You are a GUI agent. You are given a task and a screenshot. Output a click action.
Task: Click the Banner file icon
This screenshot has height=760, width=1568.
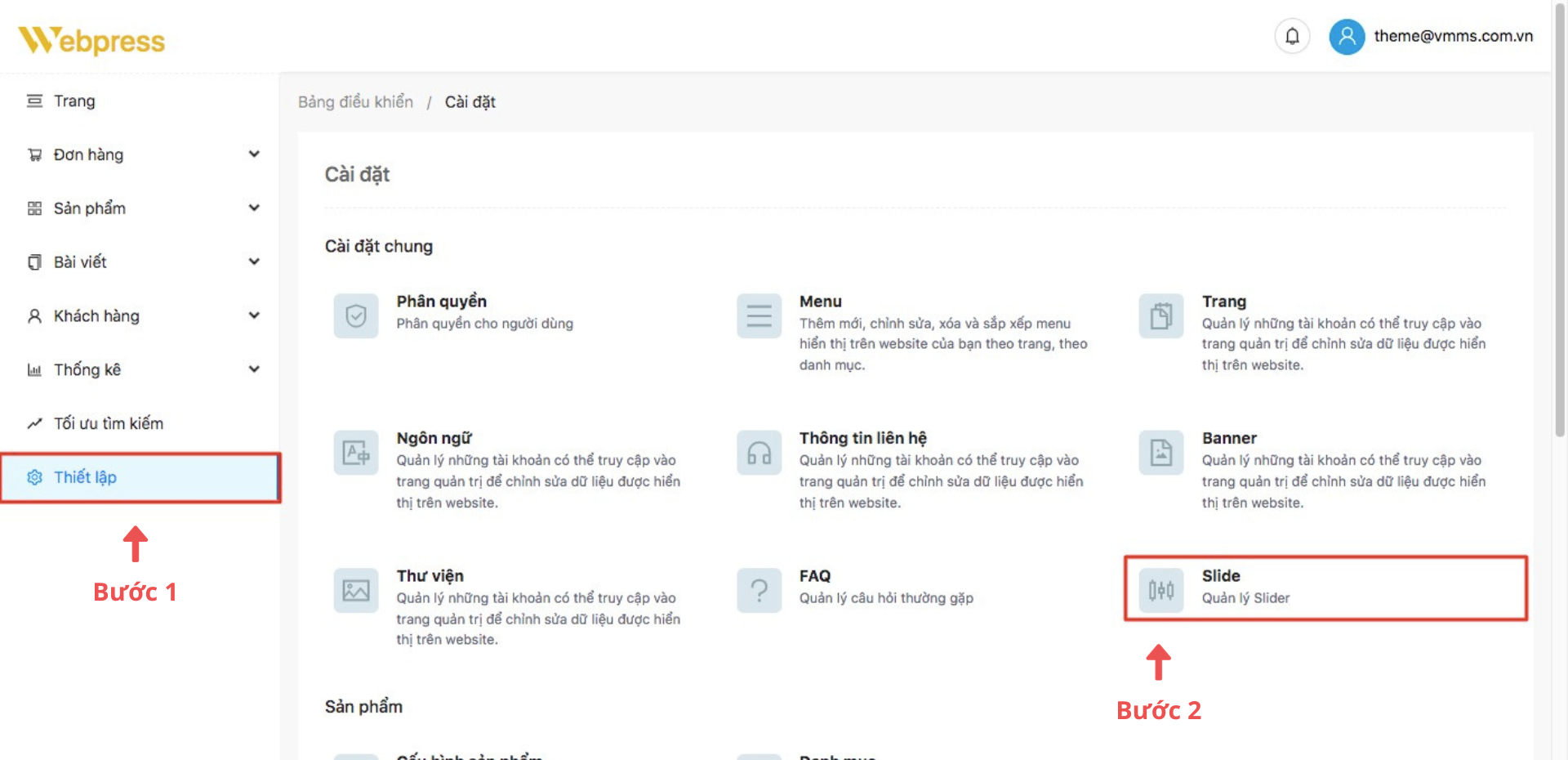coord(1160,453)
